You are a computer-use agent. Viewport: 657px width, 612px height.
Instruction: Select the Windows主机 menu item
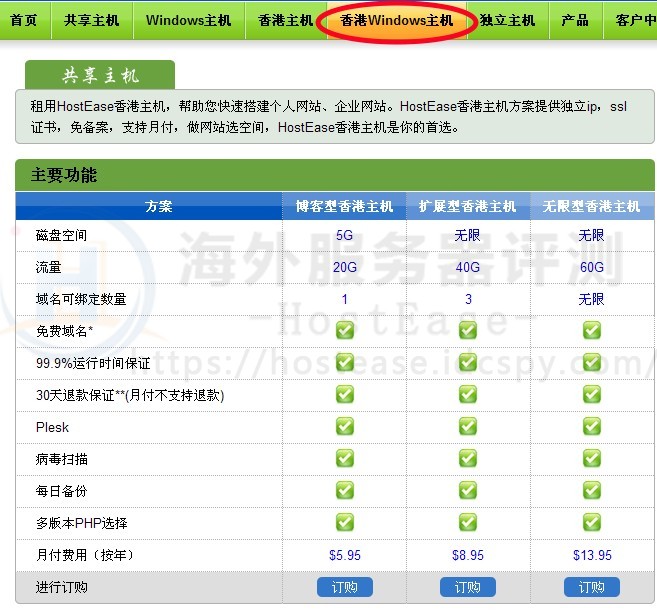(188, 20)
